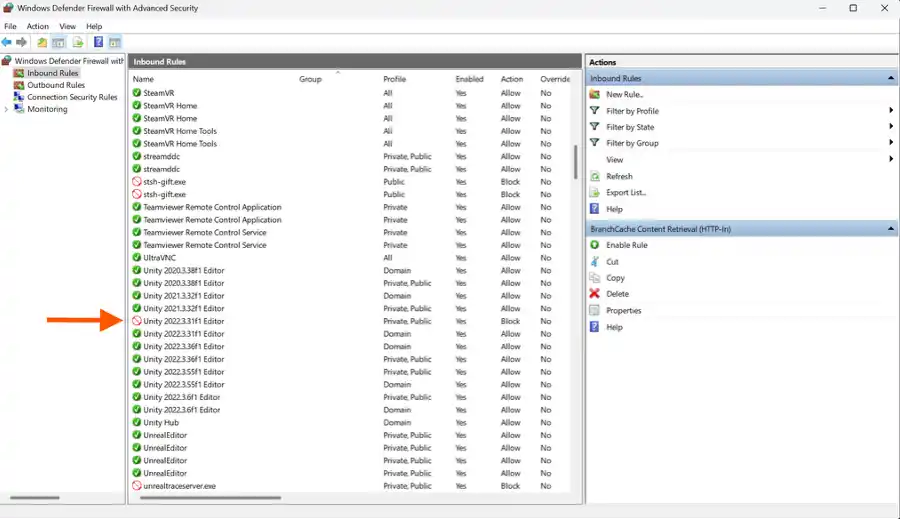Click the Forward arrow in the toolbar
Viewport: 900px width, 519px height.
click(21, 42)
